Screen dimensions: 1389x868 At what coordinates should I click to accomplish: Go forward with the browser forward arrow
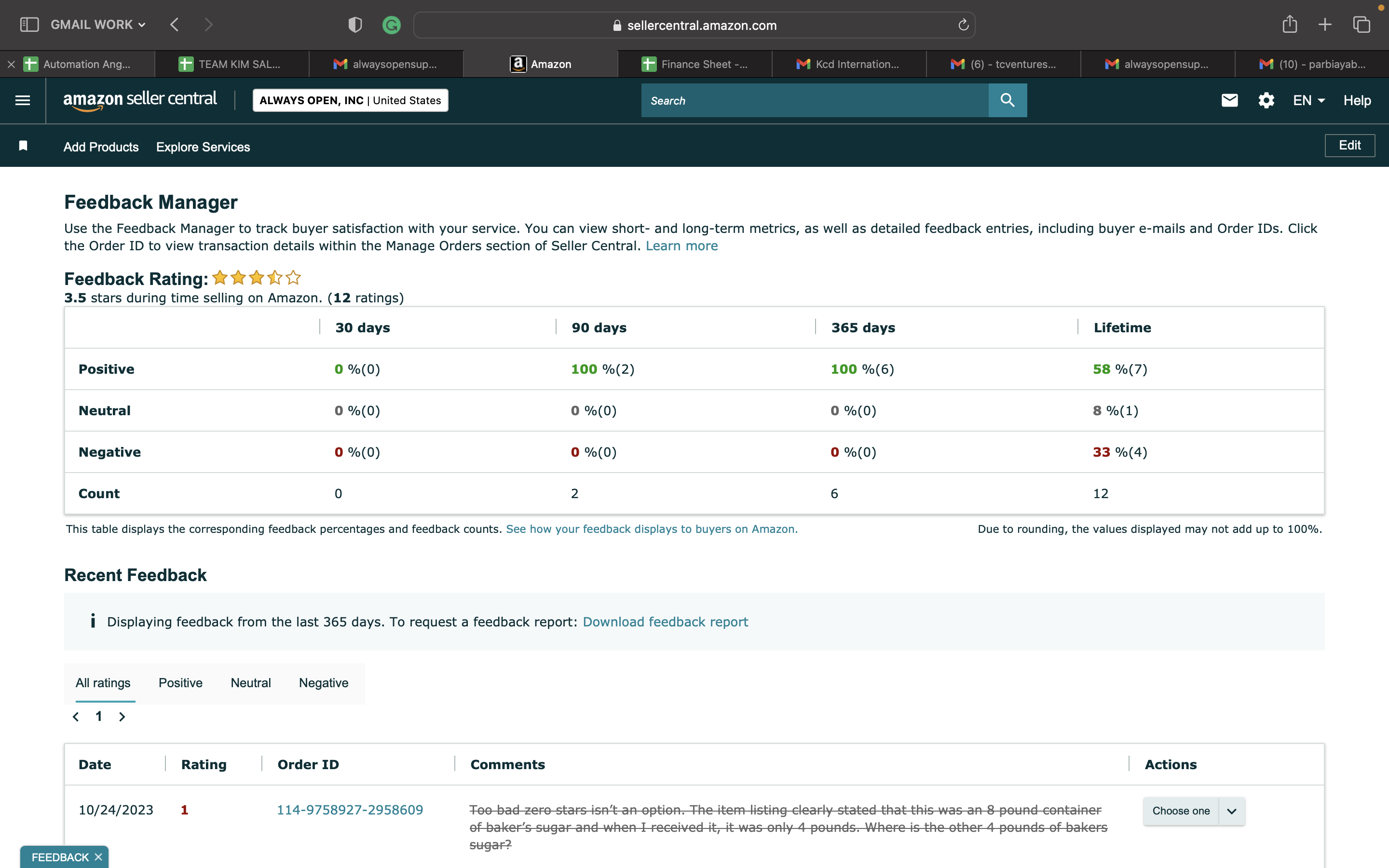[x=208, y=25]
